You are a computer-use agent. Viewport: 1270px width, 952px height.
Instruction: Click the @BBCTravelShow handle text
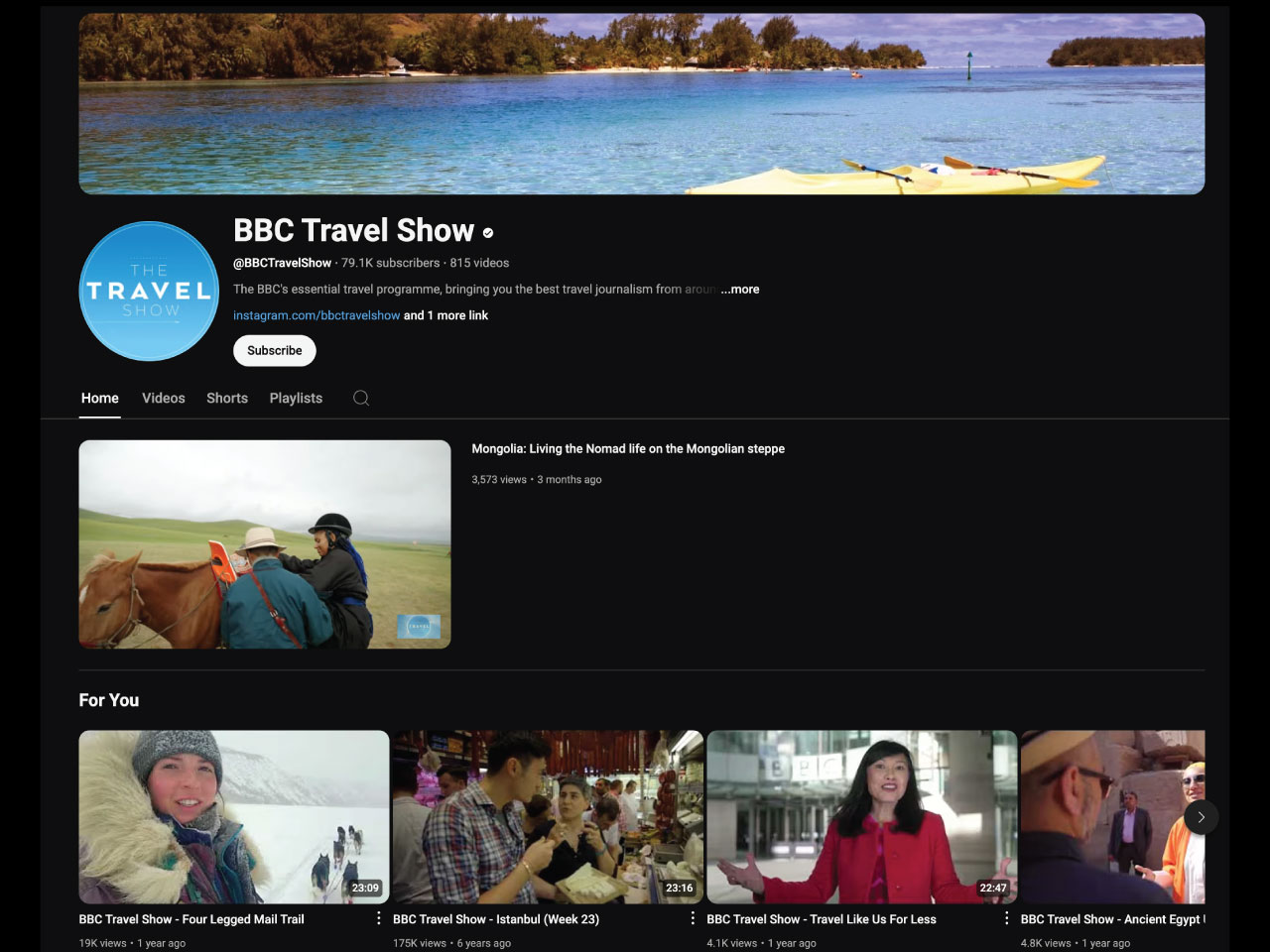(x=282, y=263)
